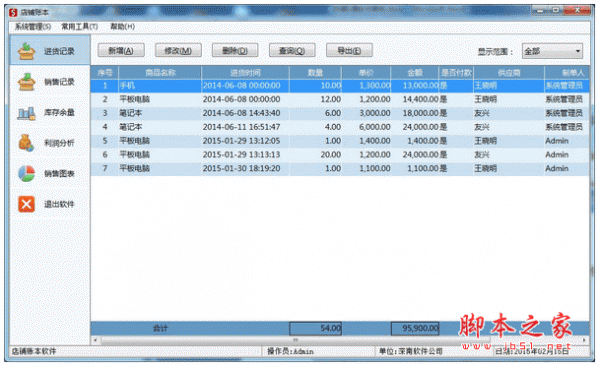Expand the 显示范围 dropdown showing 全部
This screenshot has width=600, height=367.
552,51
